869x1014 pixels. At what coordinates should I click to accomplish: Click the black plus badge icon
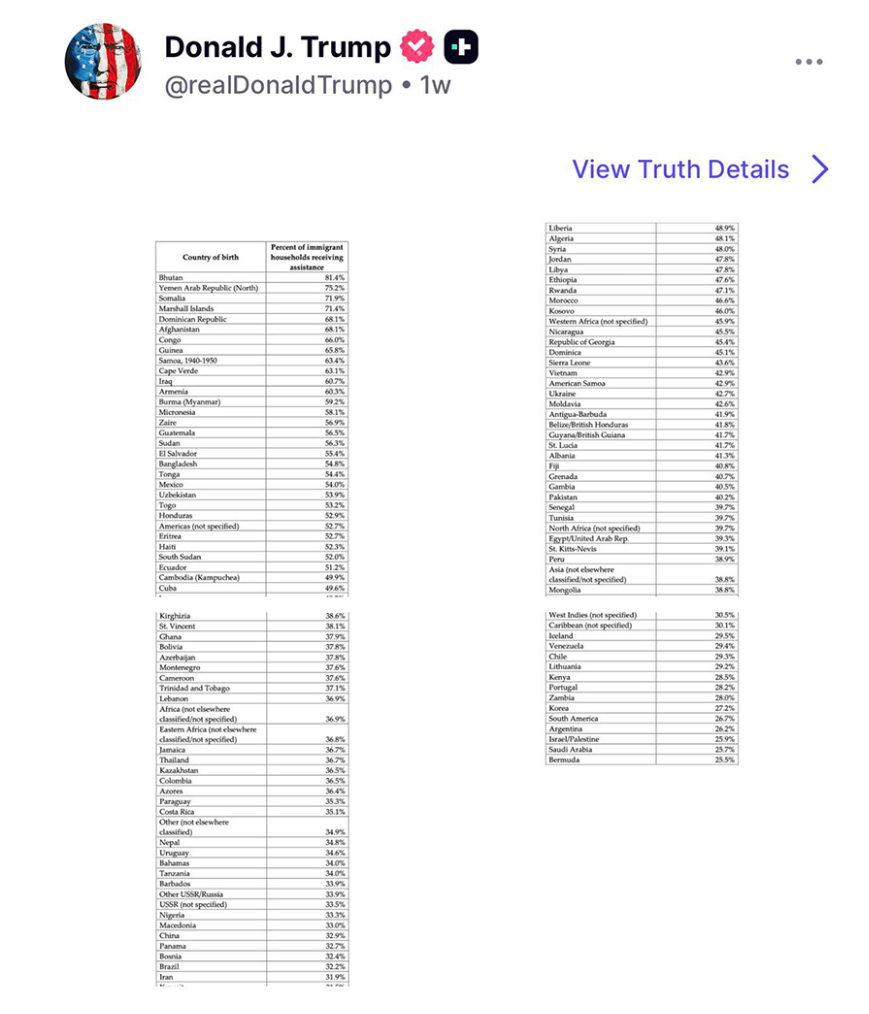(x=461, y=47)
